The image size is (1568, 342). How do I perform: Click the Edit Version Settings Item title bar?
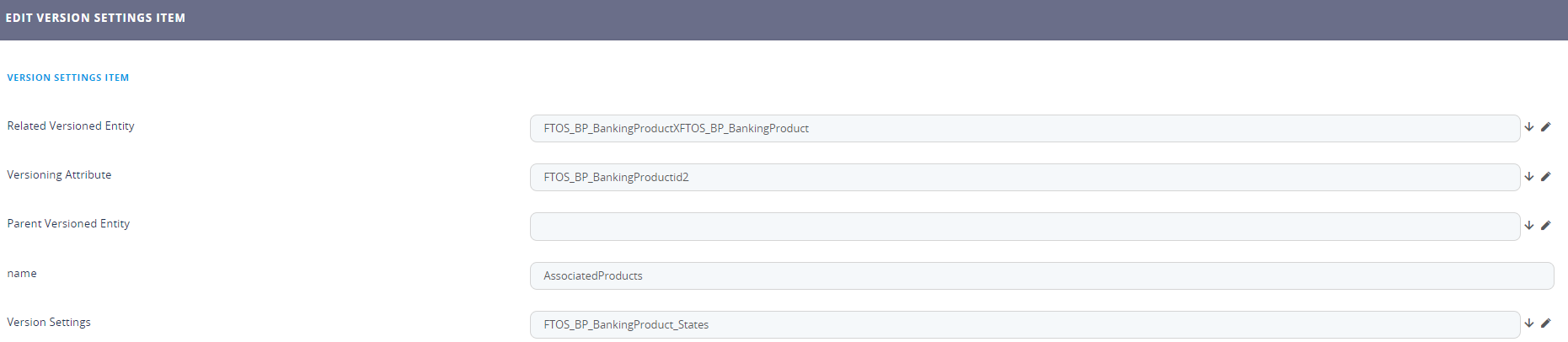[x=95, y=18]
